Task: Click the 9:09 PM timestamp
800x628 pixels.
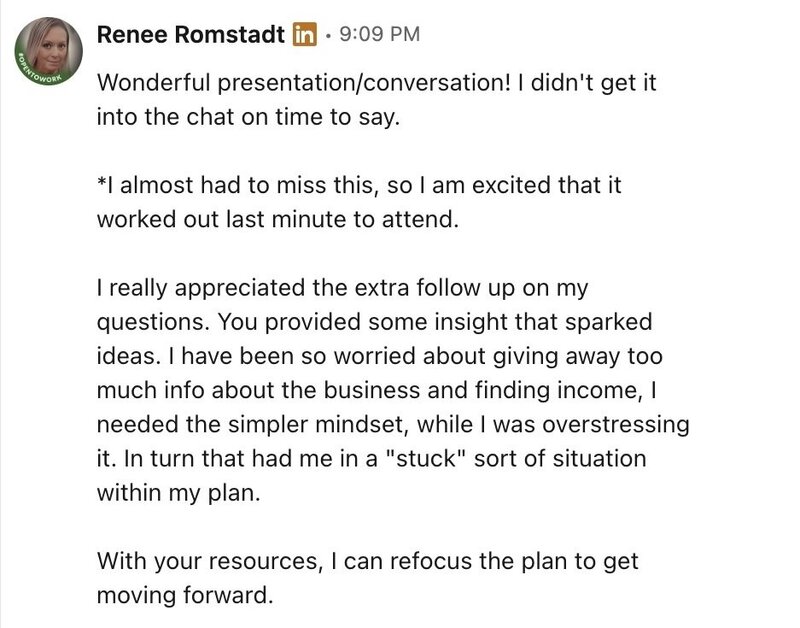Action: tap(379, 35)
